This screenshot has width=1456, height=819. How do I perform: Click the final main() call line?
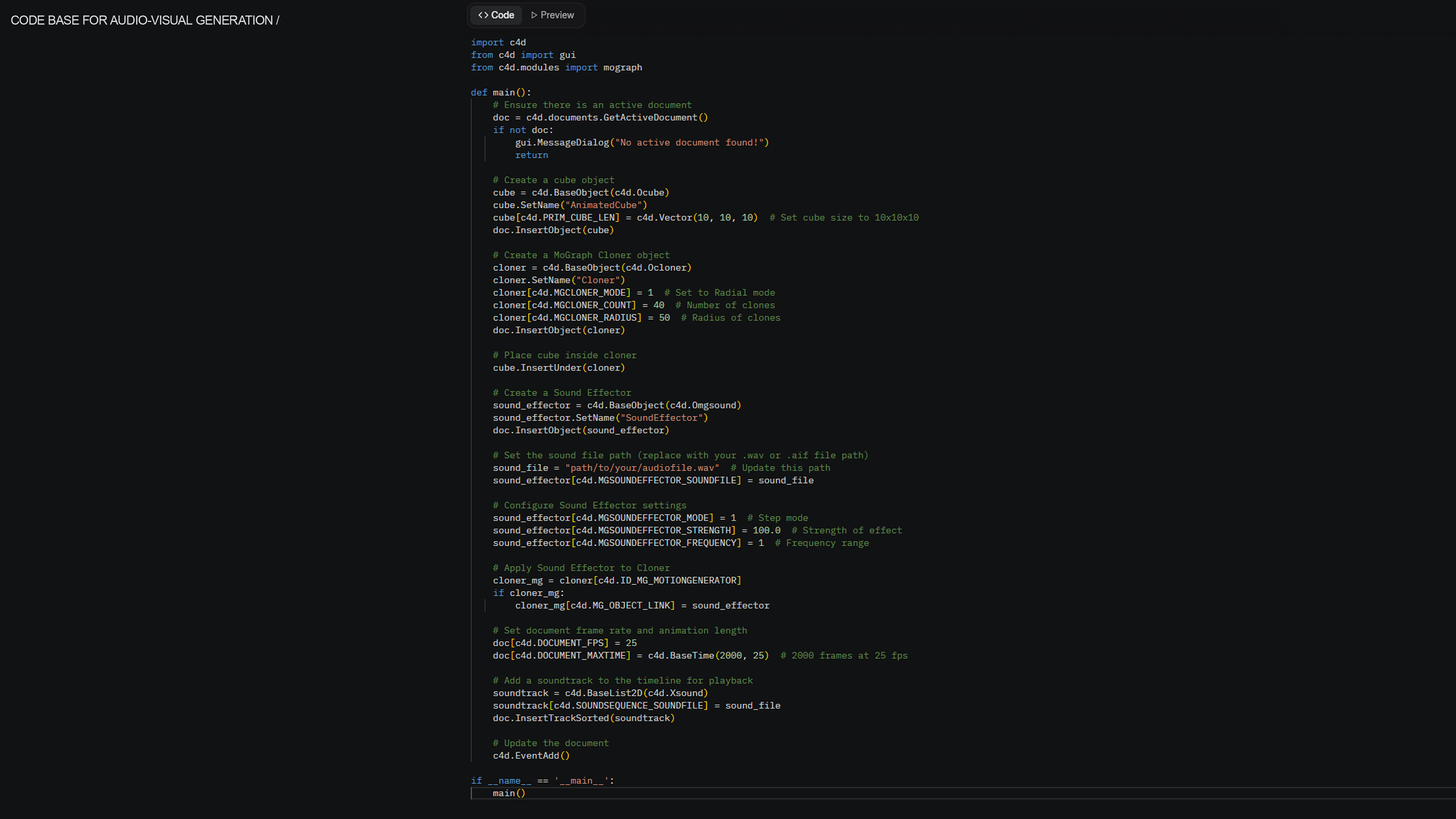(508, 793)
